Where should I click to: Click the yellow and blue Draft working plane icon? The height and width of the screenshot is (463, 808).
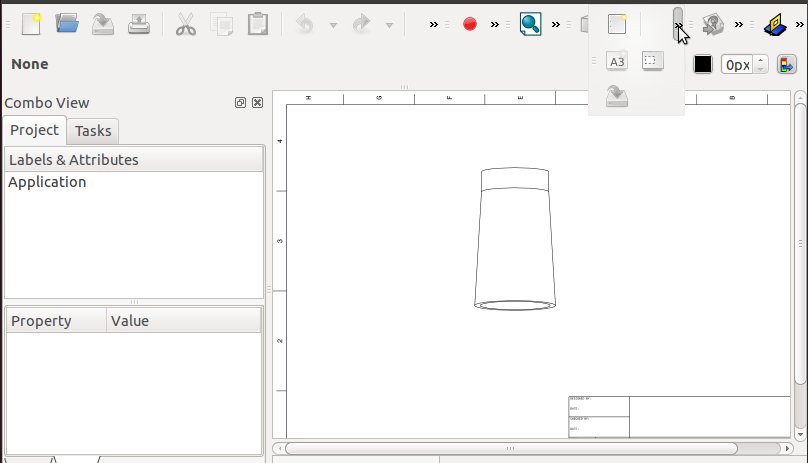click(775, 24)
